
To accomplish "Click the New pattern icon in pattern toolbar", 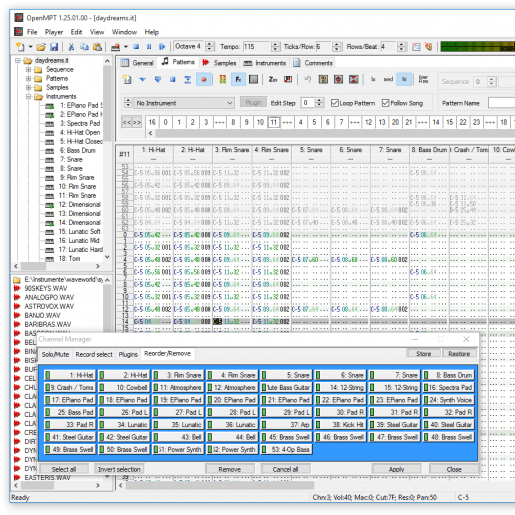I will (x=127, y=79).
